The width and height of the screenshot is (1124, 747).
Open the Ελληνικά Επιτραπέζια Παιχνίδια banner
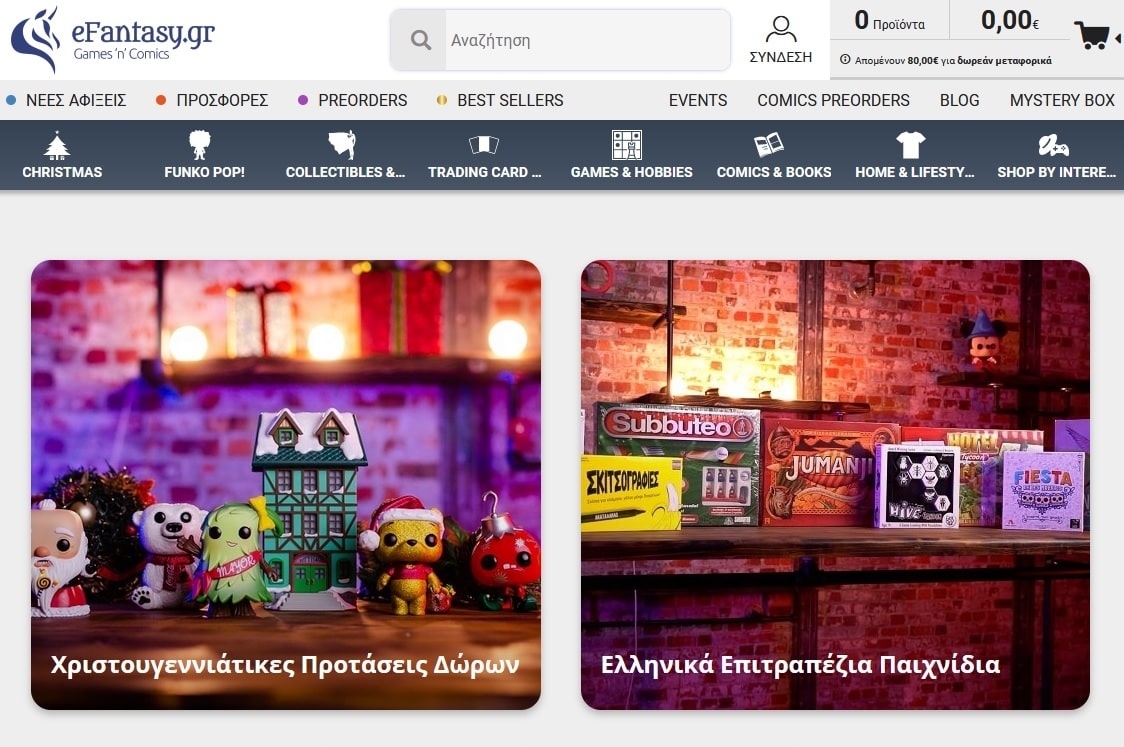pyautogui.click(x=835, y=485)
